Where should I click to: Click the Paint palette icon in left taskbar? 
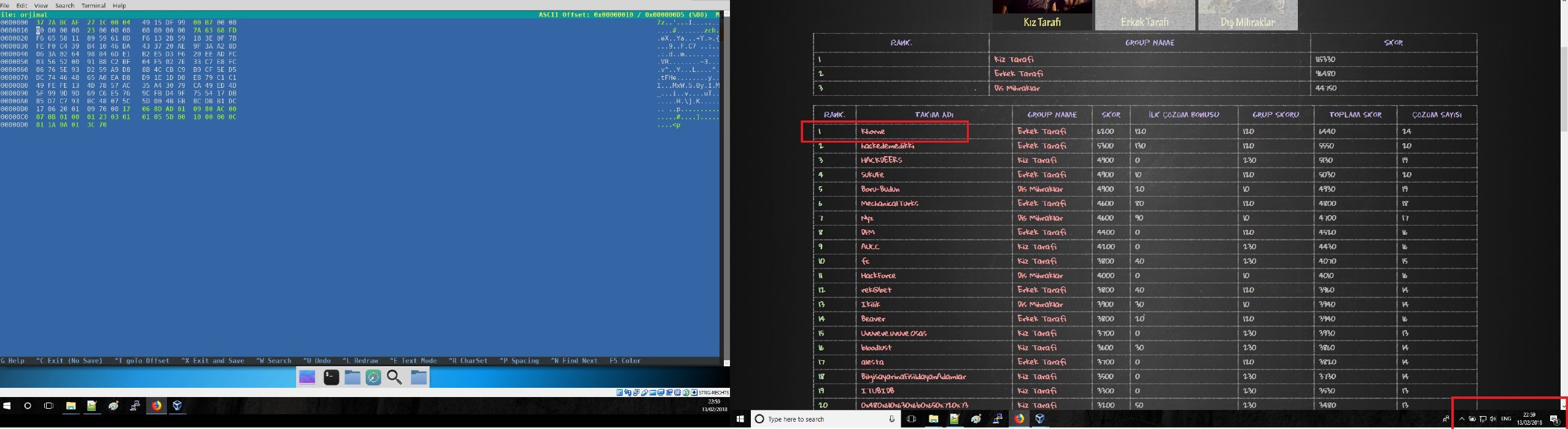point(114,406)
